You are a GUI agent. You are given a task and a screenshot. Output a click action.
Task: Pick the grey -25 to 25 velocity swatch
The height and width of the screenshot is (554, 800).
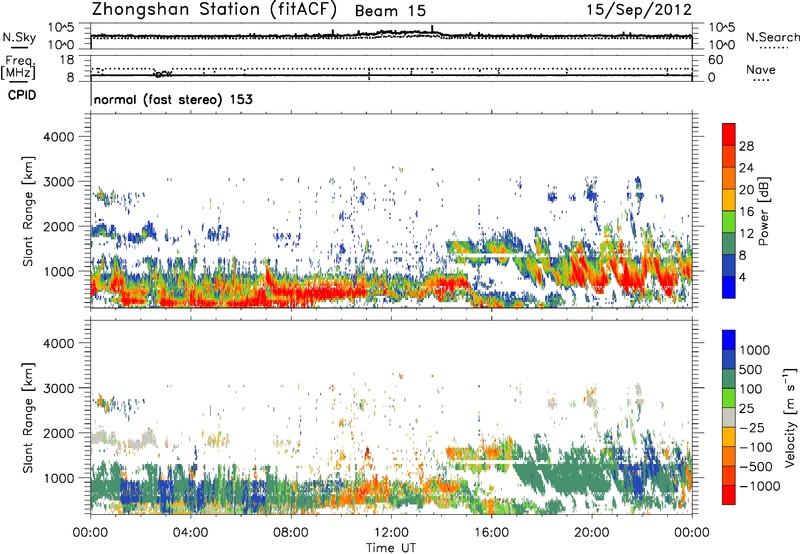[x=729, y=417]
